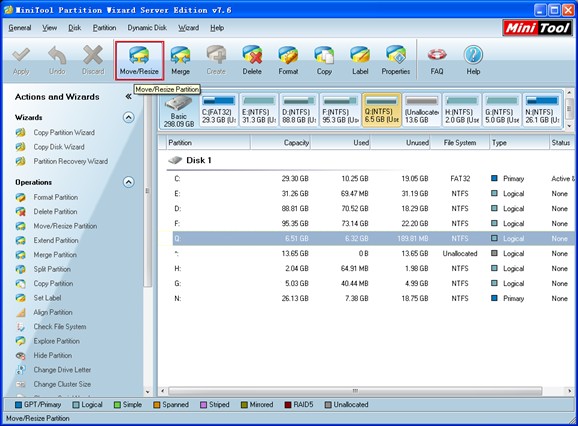This screenshot has height=426, width=578.
Task: Select the C: partition row
Action: 373,179
